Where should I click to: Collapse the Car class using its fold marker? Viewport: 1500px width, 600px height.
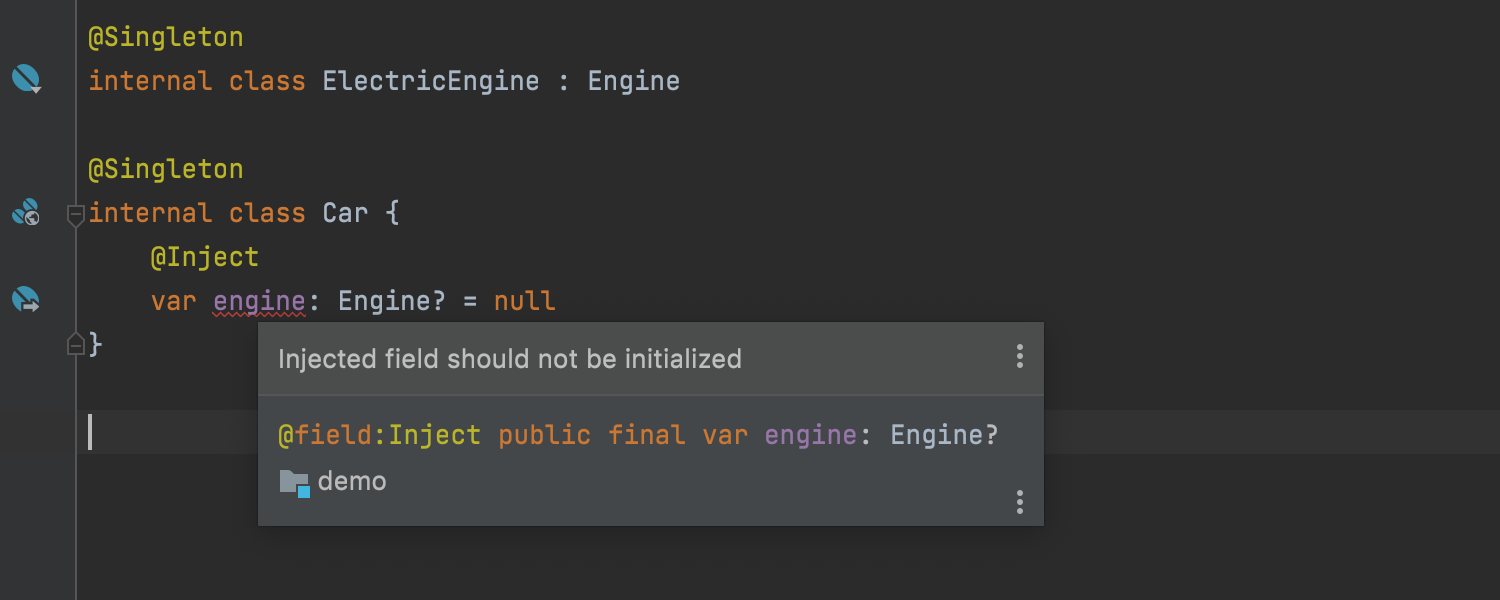pyautogui.click(x=75, y=214)
